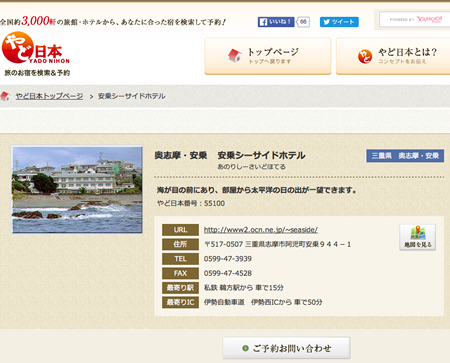Click the red house icon in トップページ

pyautogui.click(x=235, y=55)
